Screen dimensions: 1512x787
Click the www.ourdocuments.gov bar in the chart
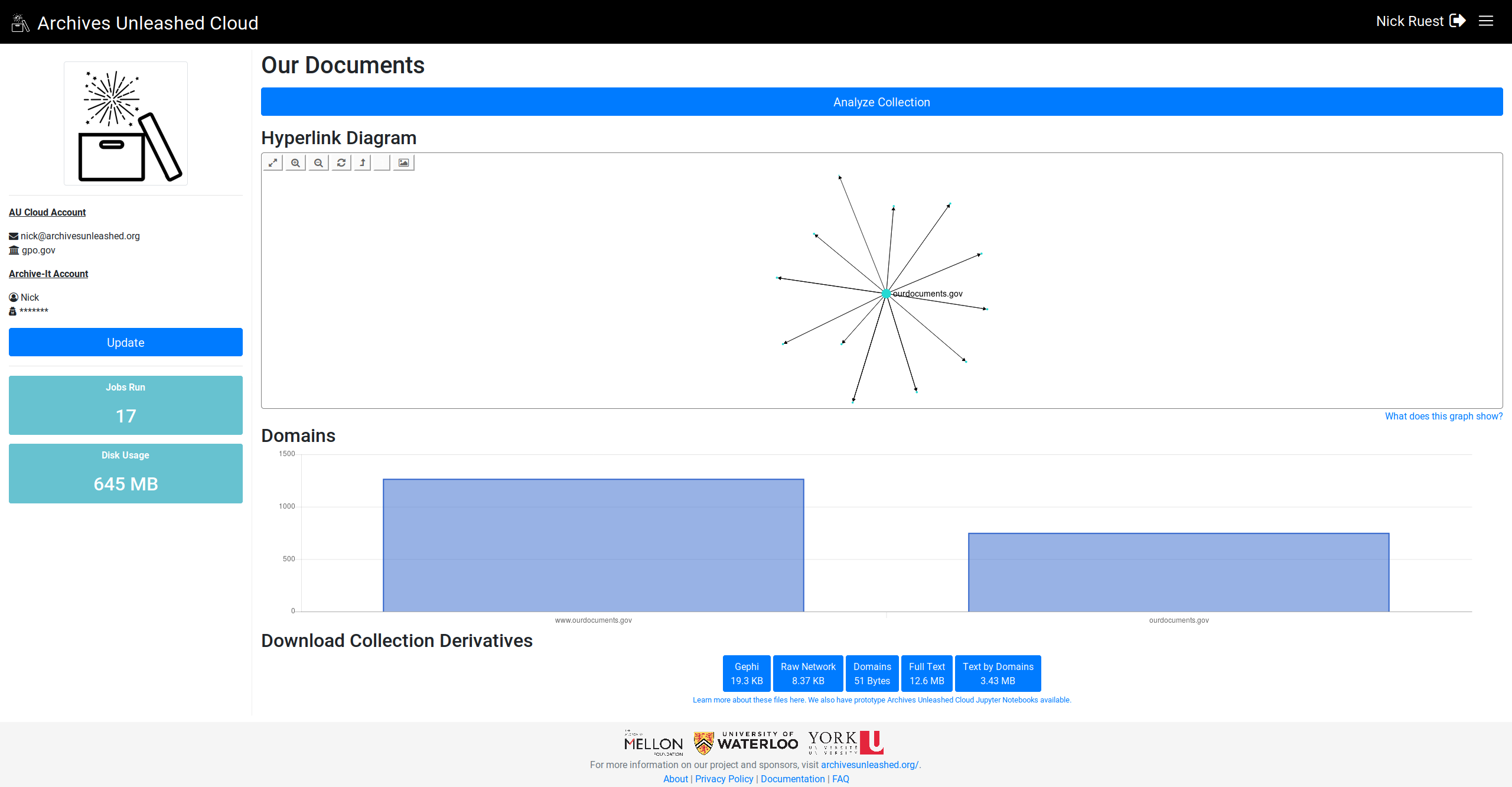click(594, 545)
